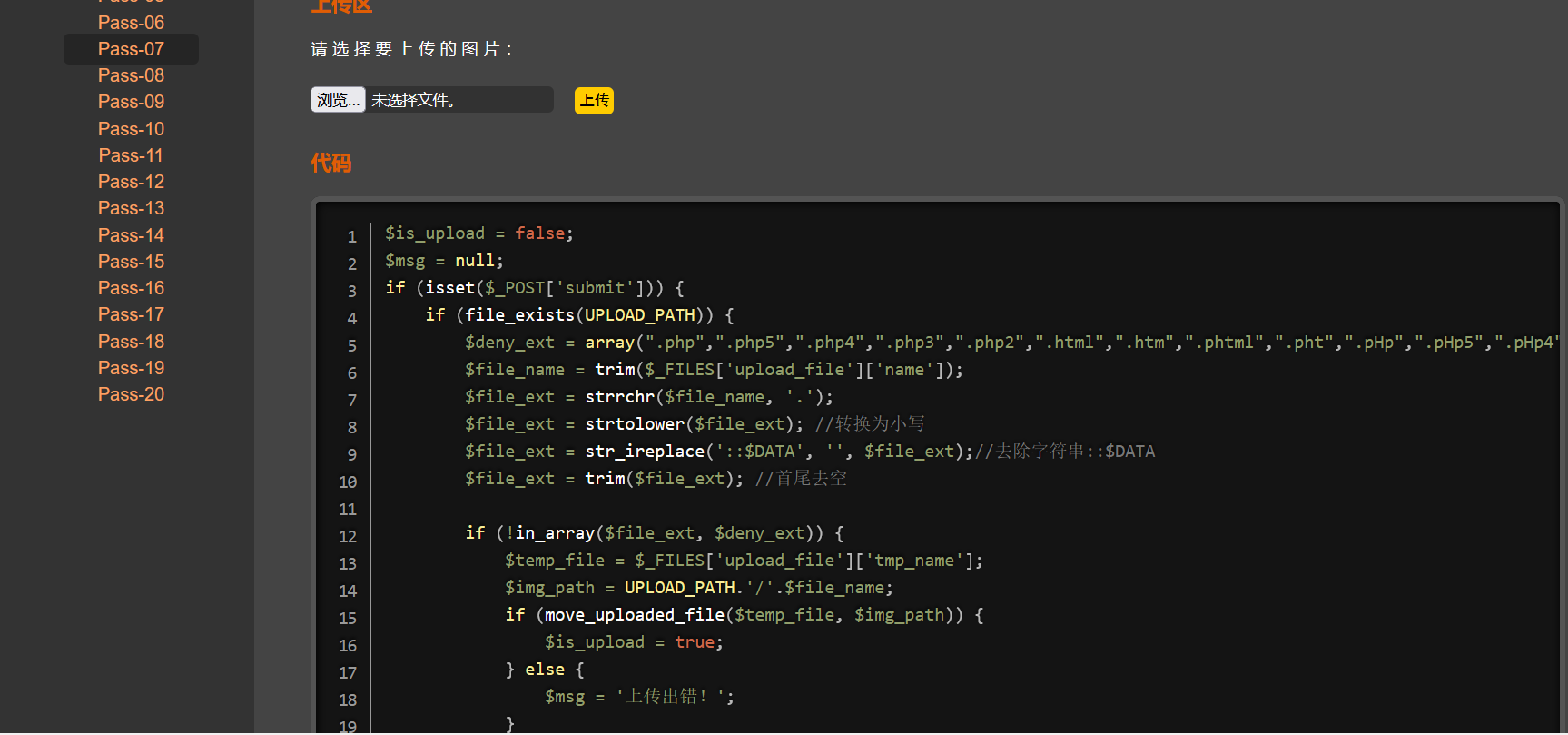This screenshot has height=735, width=1568.
Task: Click the trim($file_ext) line
Action: 656,479
